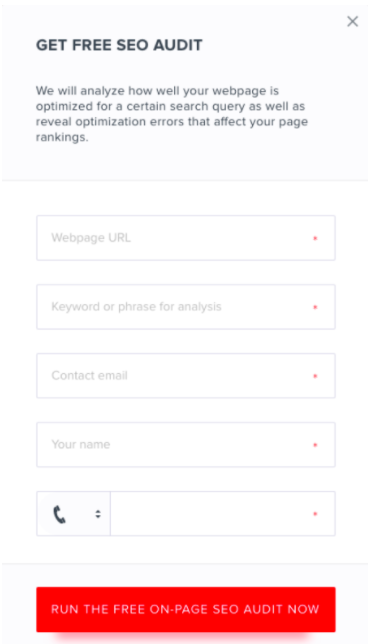
Task: Click the phone handset icon
Action: pos(60,514)
